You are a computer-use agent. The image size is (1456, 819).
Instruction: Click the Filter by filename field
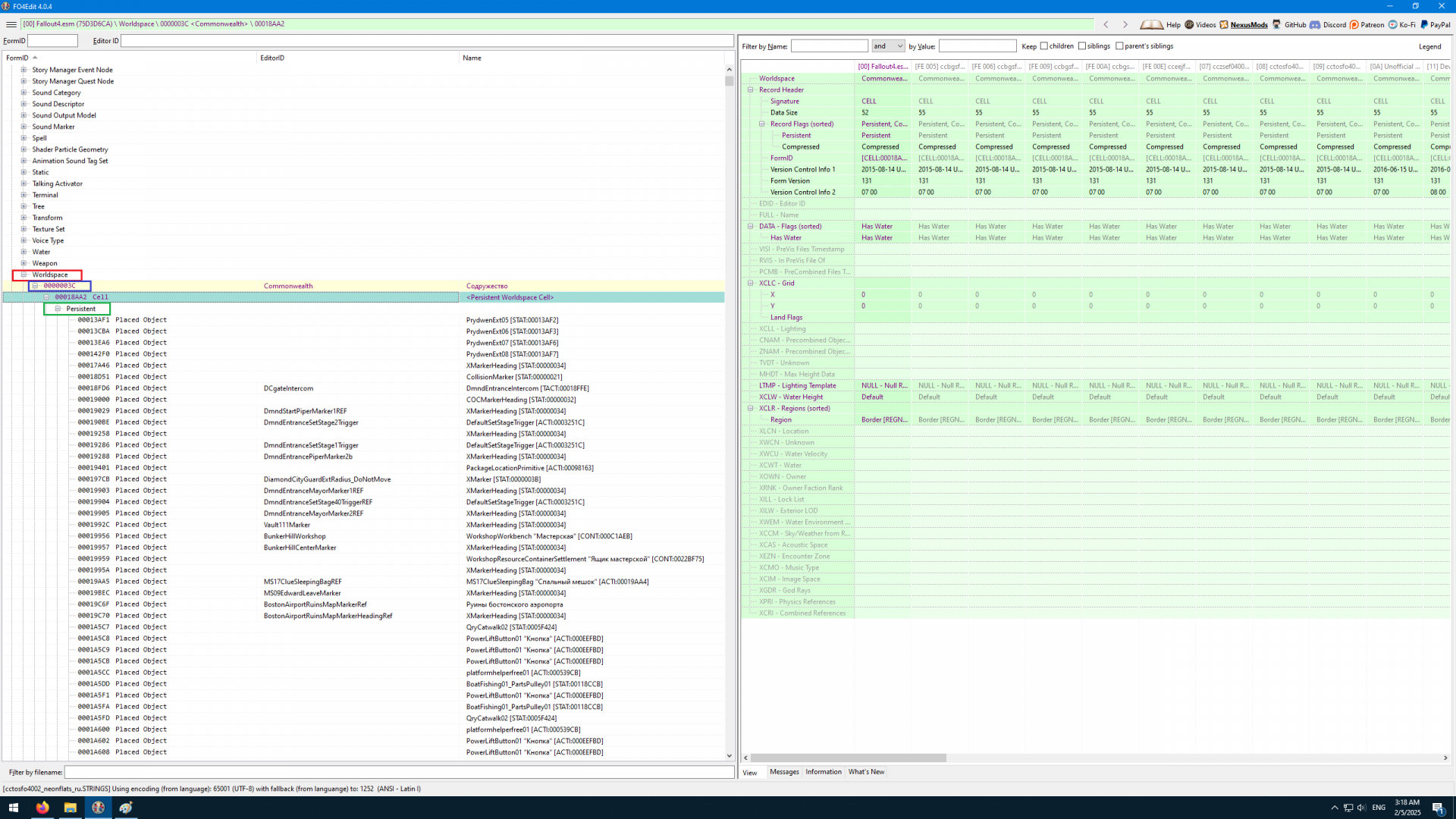(399, 772)
